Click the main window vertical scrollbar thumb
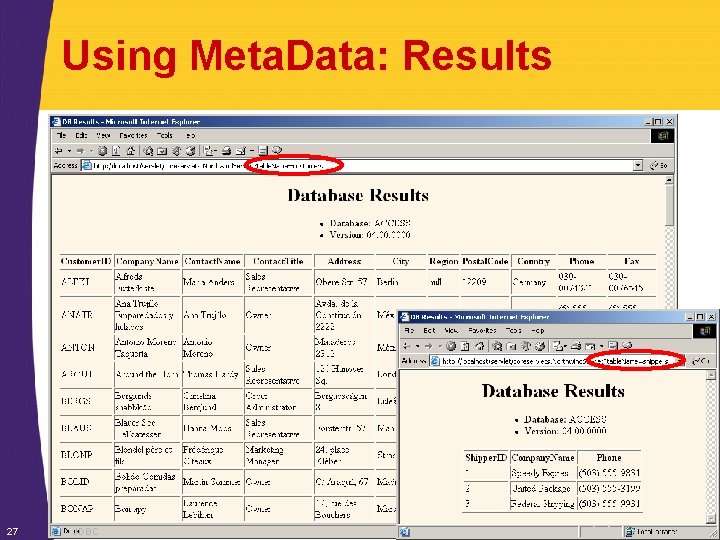 pos(669,205)
